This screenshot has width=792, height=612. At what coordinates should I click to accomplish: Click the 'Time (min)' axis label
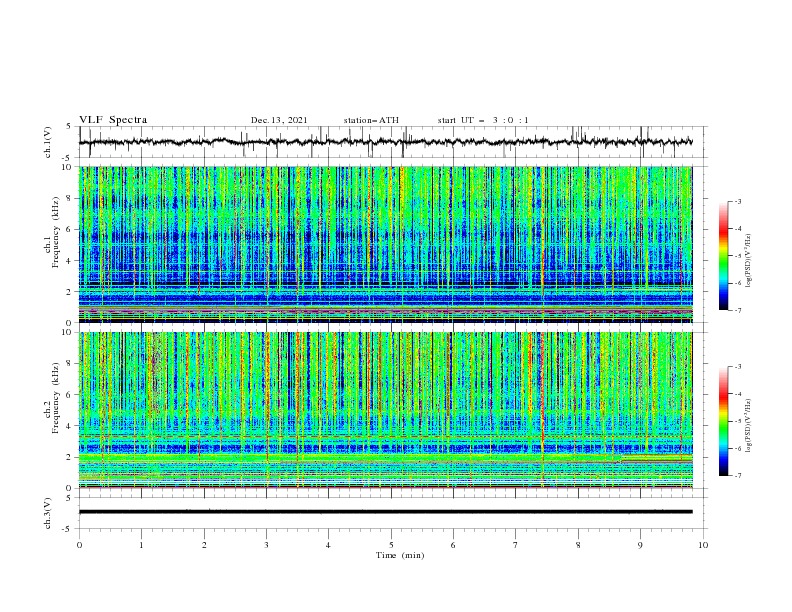click(x=400, y=555)
